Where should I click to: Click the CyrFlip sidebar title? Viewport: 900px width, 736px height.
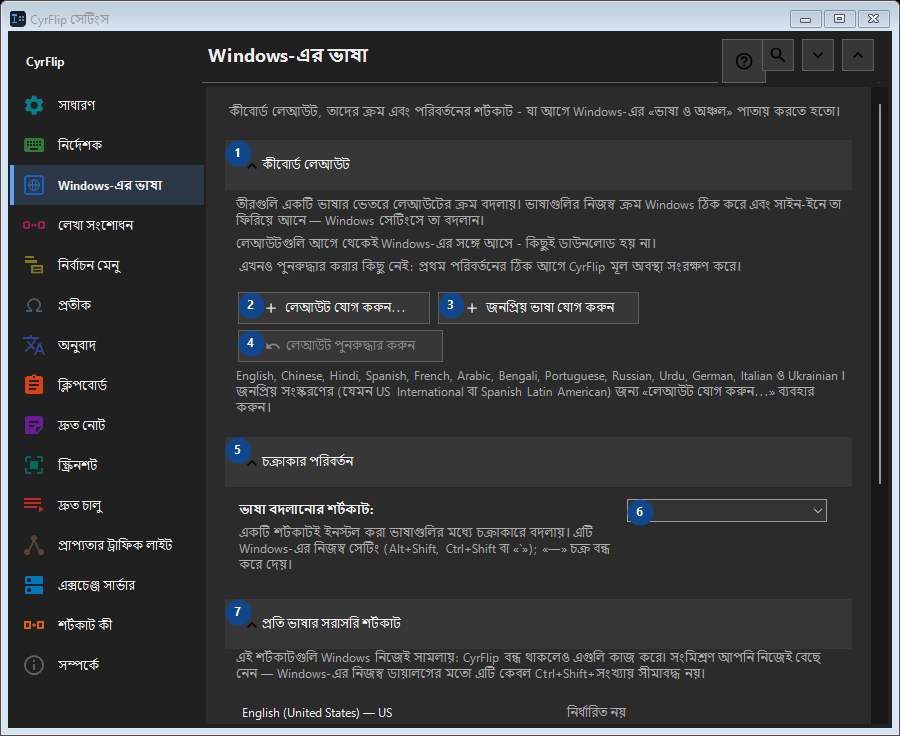45,62
